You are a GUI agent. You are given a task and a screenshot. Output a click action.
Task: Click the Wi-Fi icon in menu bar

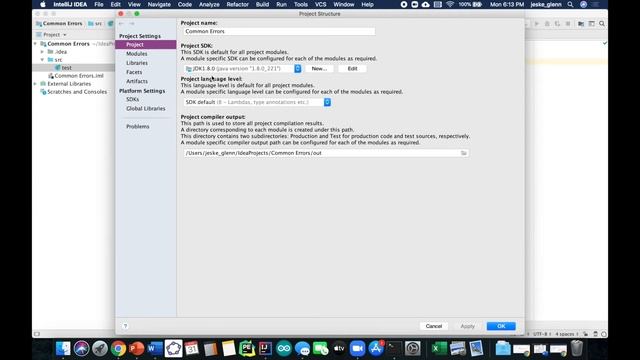point(450,4)
